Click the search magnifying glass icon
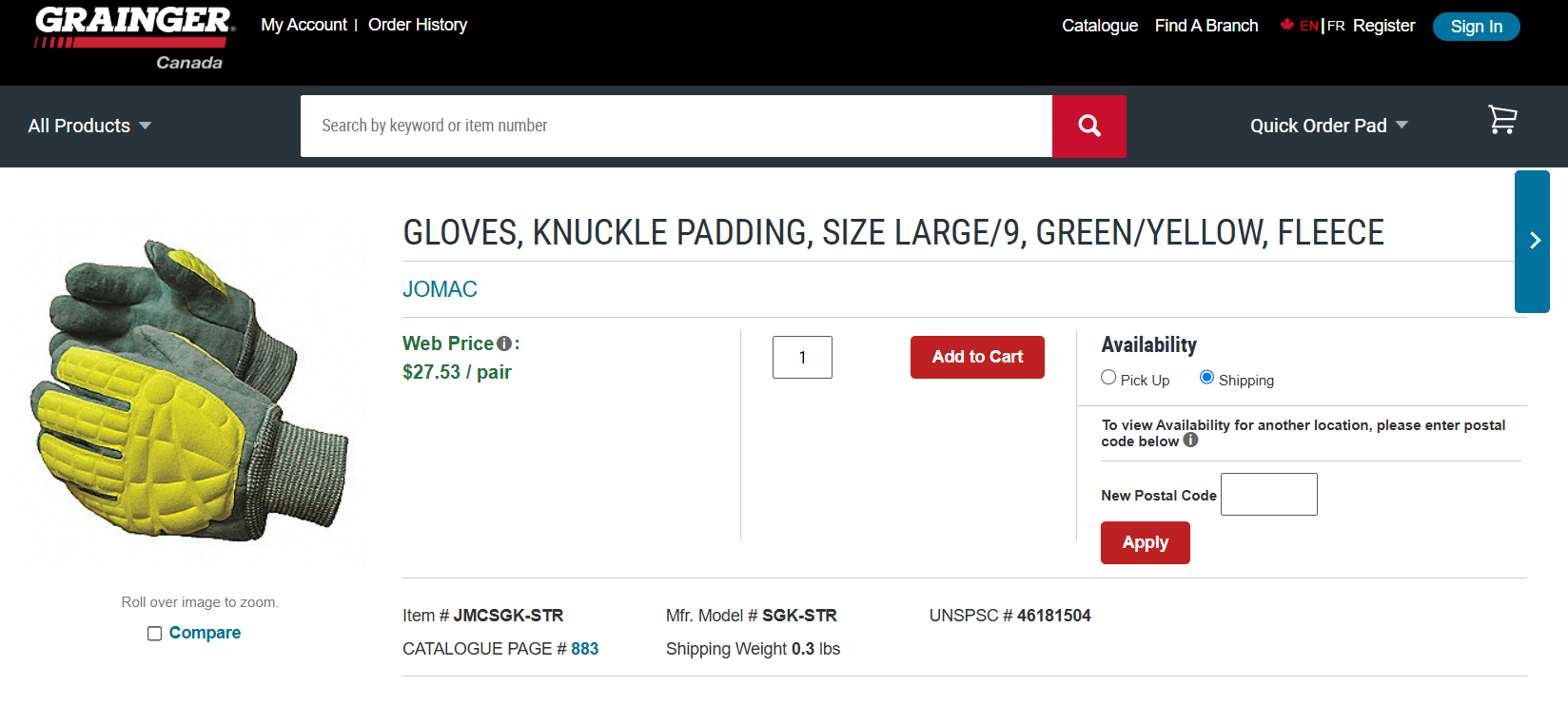The image size is (1568, 706). (x=1088, y=126)
